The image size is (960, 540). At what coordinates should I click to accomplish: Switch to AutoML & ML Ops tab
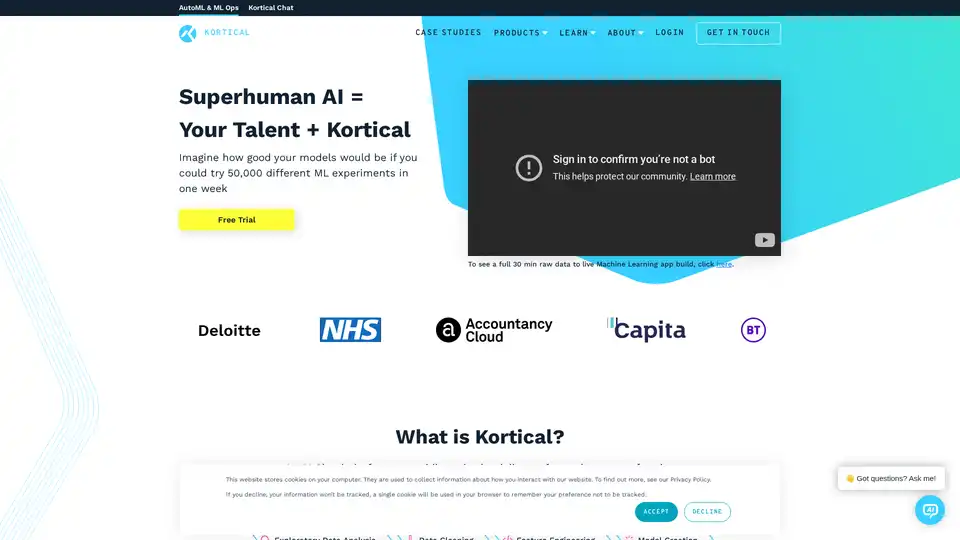(209, 8)
